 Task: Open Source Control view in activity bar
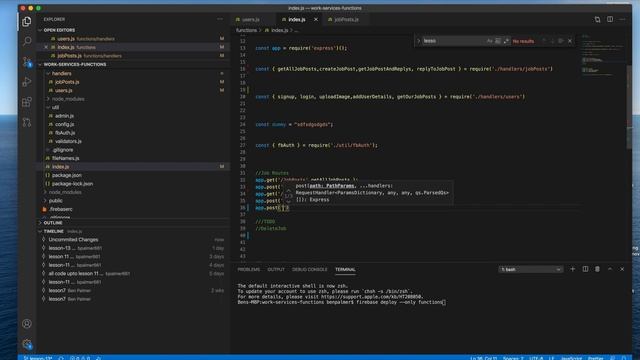click(27, 62)
